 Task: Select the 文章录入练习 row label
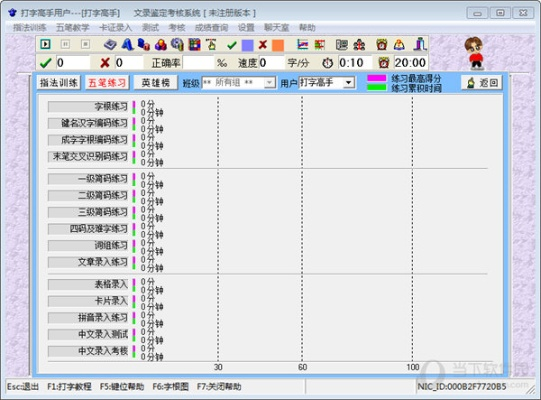[88, 262]
